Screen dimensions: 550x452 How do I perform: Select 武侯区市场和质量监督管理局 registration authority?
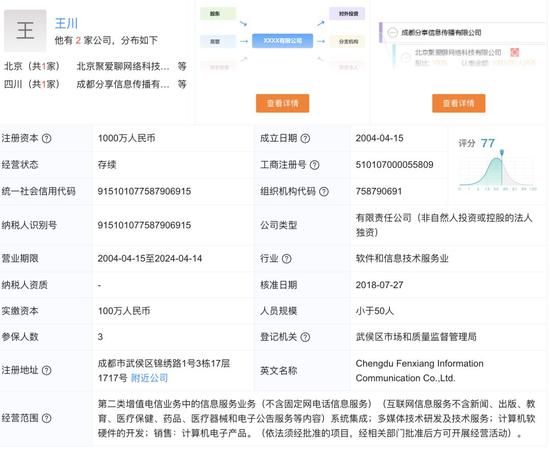point(416,337)
